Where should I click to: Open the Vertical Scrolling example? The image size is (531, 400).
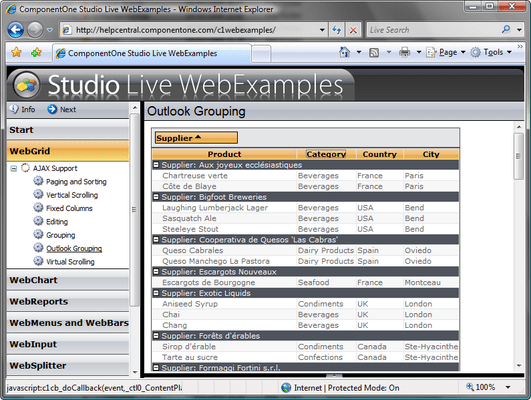click(x=72, y=195)
